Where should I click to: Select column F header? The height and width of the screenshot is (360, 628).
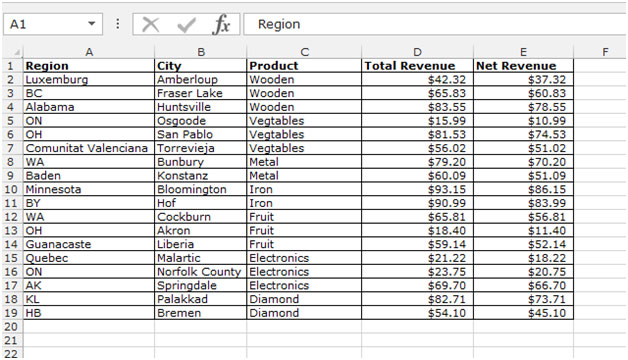coord(605,52)
